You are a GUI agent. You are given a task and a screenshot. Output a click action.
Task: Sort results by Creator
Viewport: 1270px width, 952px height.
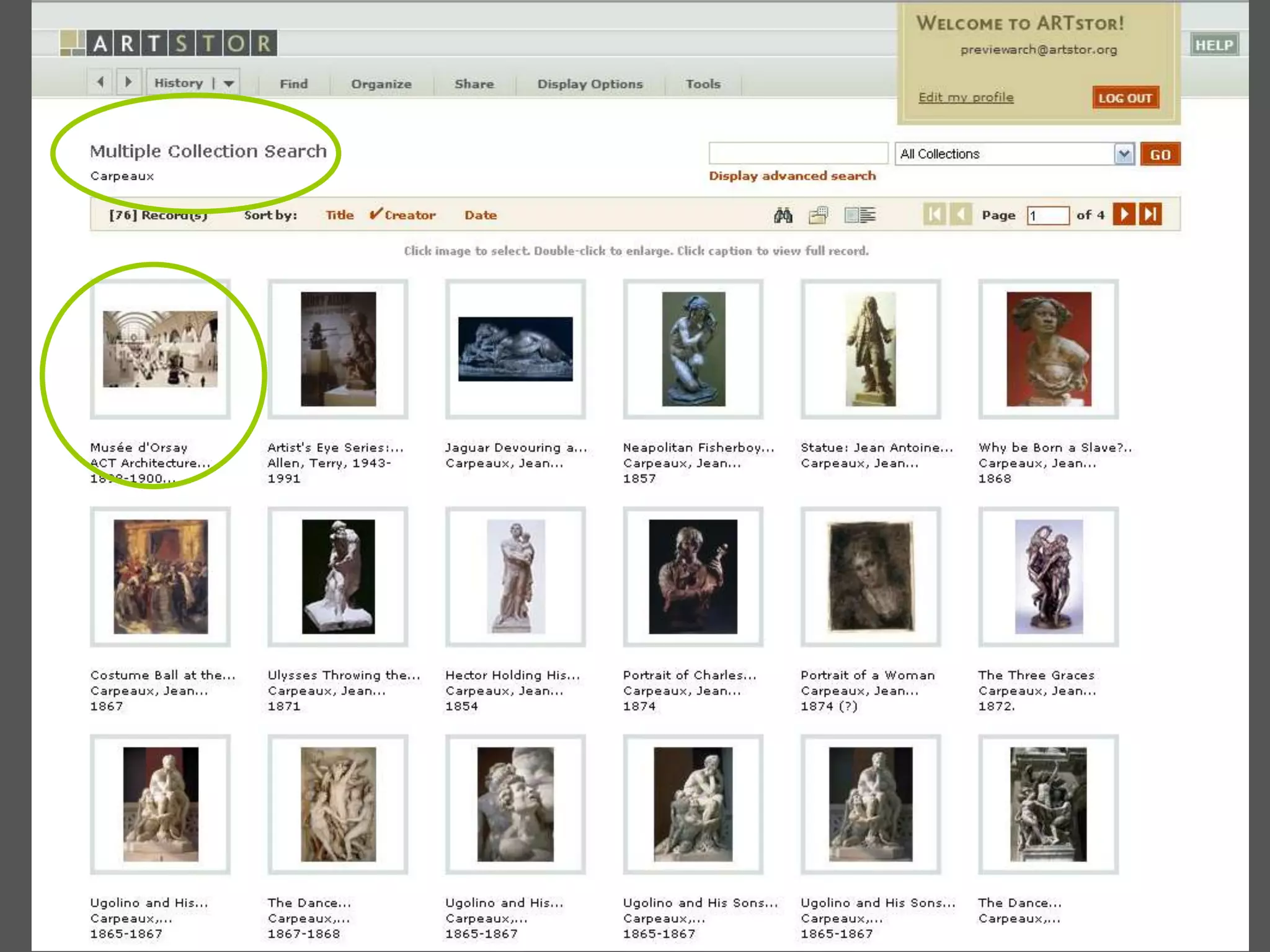click(409, 215)
